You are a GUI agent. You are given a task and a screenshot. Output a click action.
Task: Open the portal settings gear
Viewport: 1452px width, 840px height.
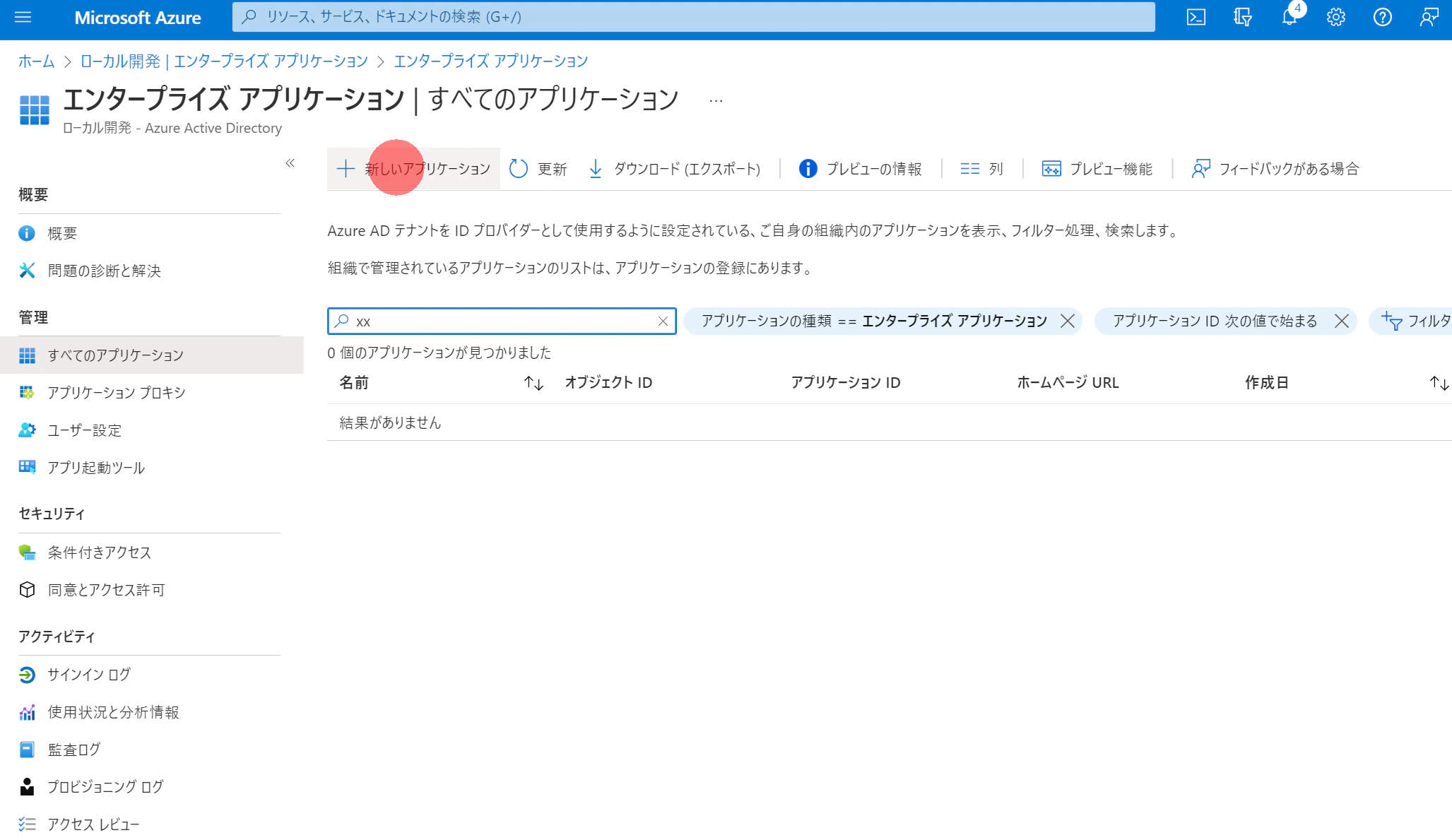pyautogui.click(x=1335, y=18)
